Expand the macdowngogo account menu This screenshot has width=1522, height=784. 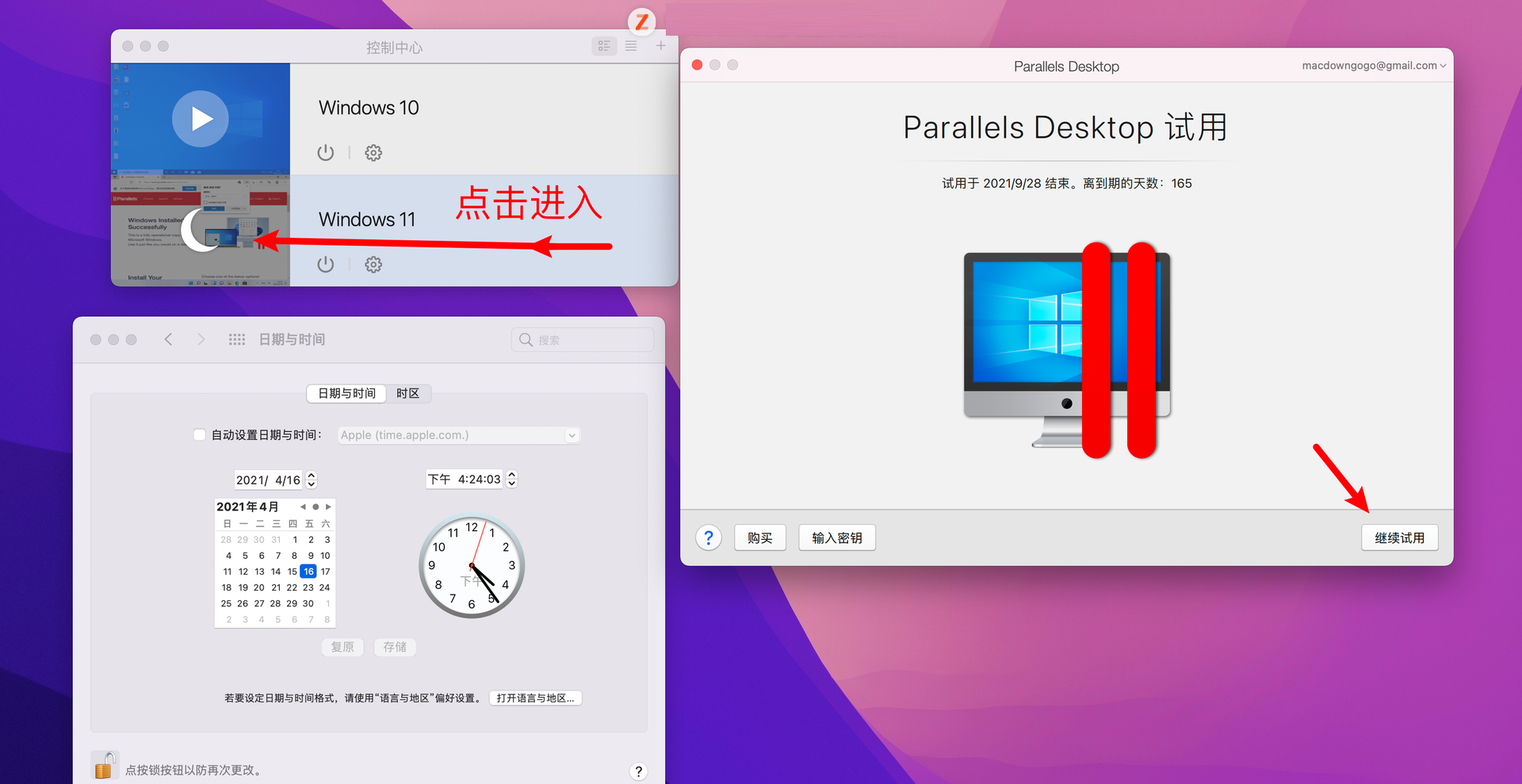click(x=1373, y=65)
